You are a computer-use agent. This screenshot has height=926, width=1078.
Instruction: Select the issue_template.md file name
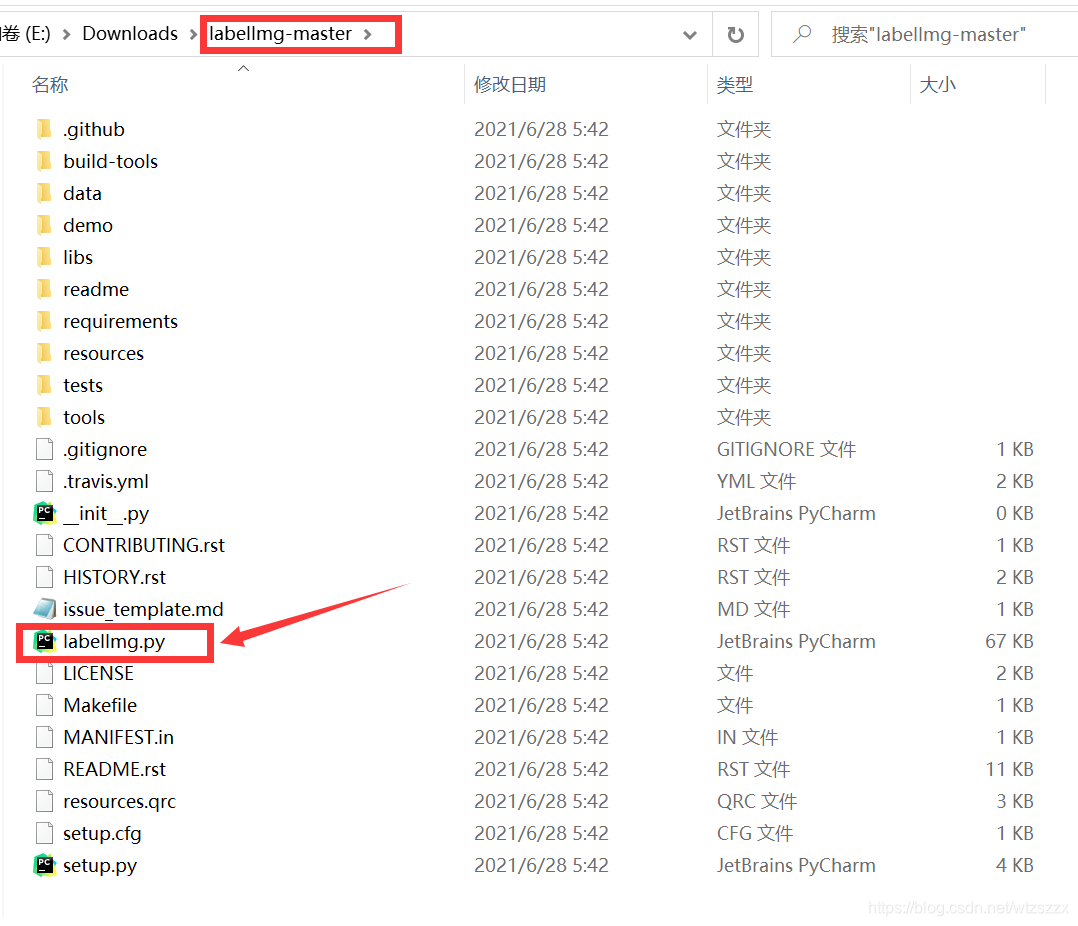(143, 609)
